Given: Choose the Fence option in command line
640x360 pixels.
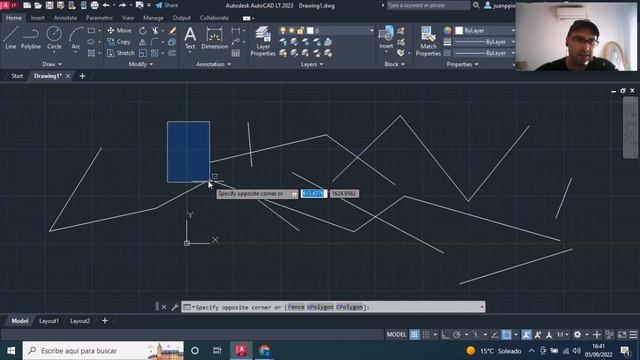Looking at the screenshot, I should click(296, 307).
